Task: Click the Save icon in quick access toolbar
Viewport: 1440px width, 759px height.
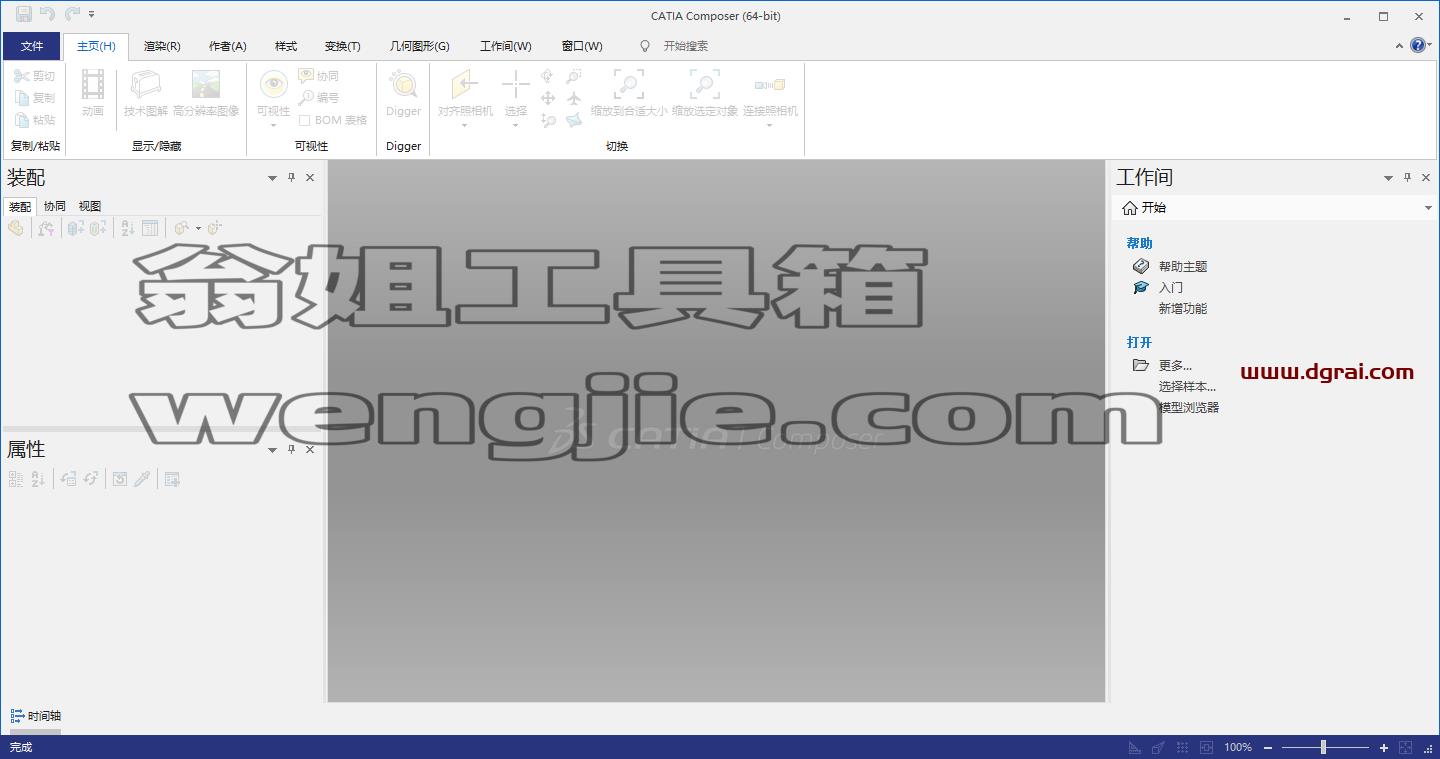Action: tap(23, 14)
